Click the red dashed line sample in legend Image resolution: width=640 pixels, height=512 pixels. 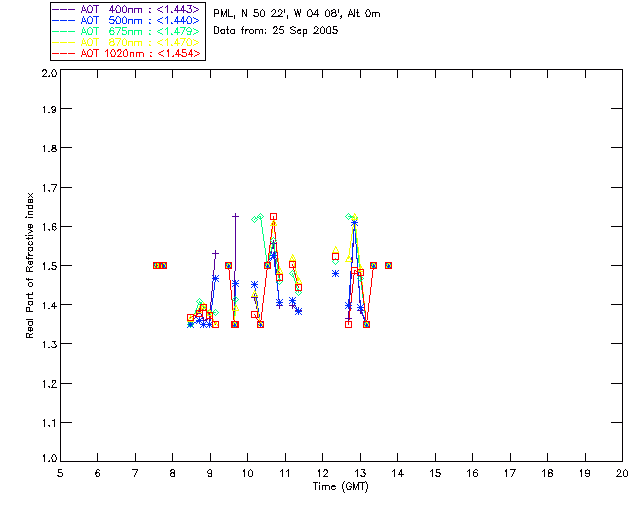click(64, 53)
